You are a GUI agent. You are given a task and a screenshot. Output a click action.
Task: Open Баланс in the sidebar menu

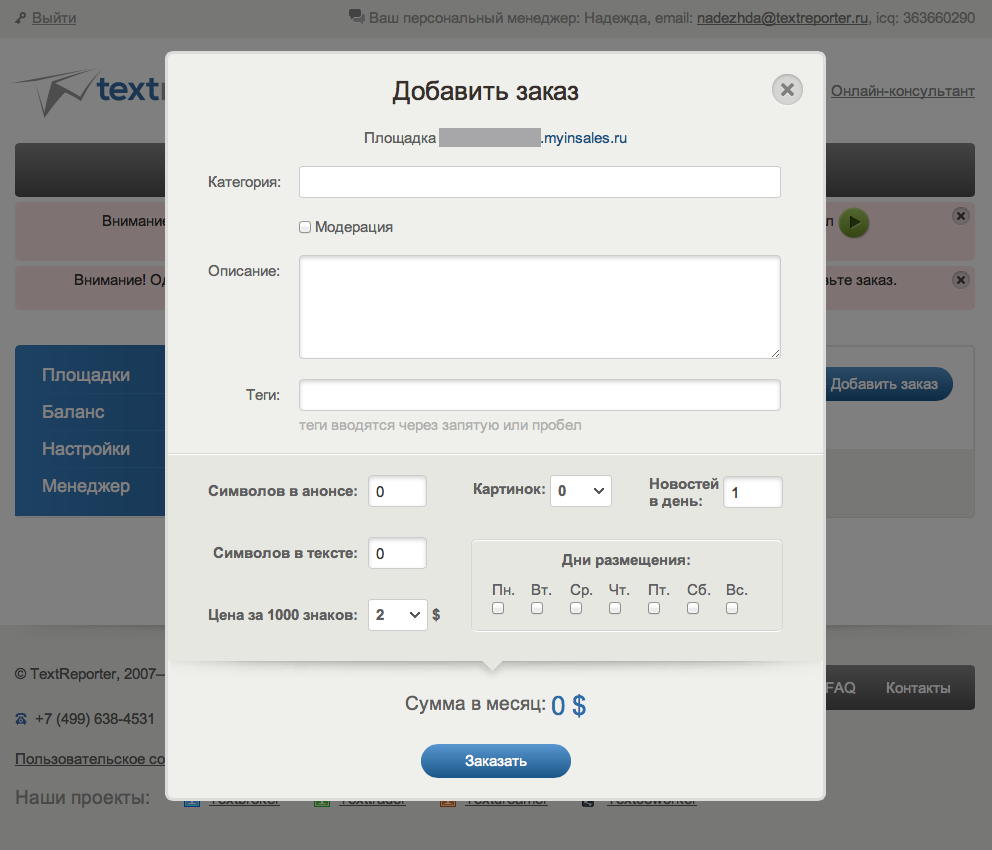[73, 412]
